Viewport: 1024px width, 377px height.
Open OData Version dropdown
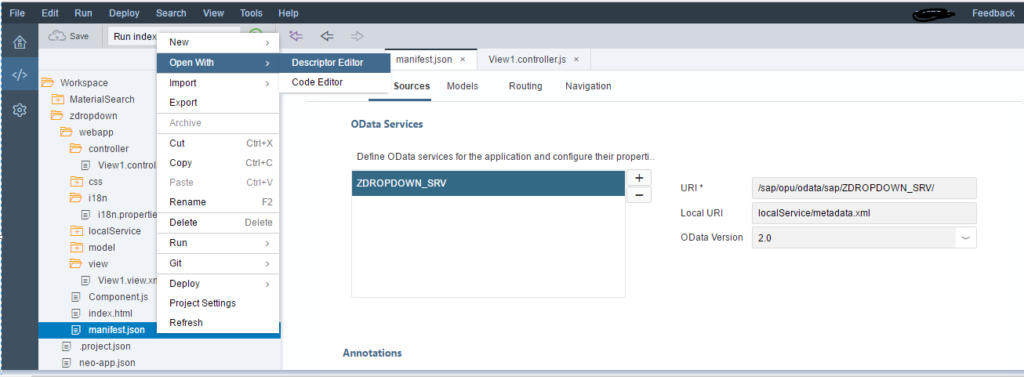[966, 238]
